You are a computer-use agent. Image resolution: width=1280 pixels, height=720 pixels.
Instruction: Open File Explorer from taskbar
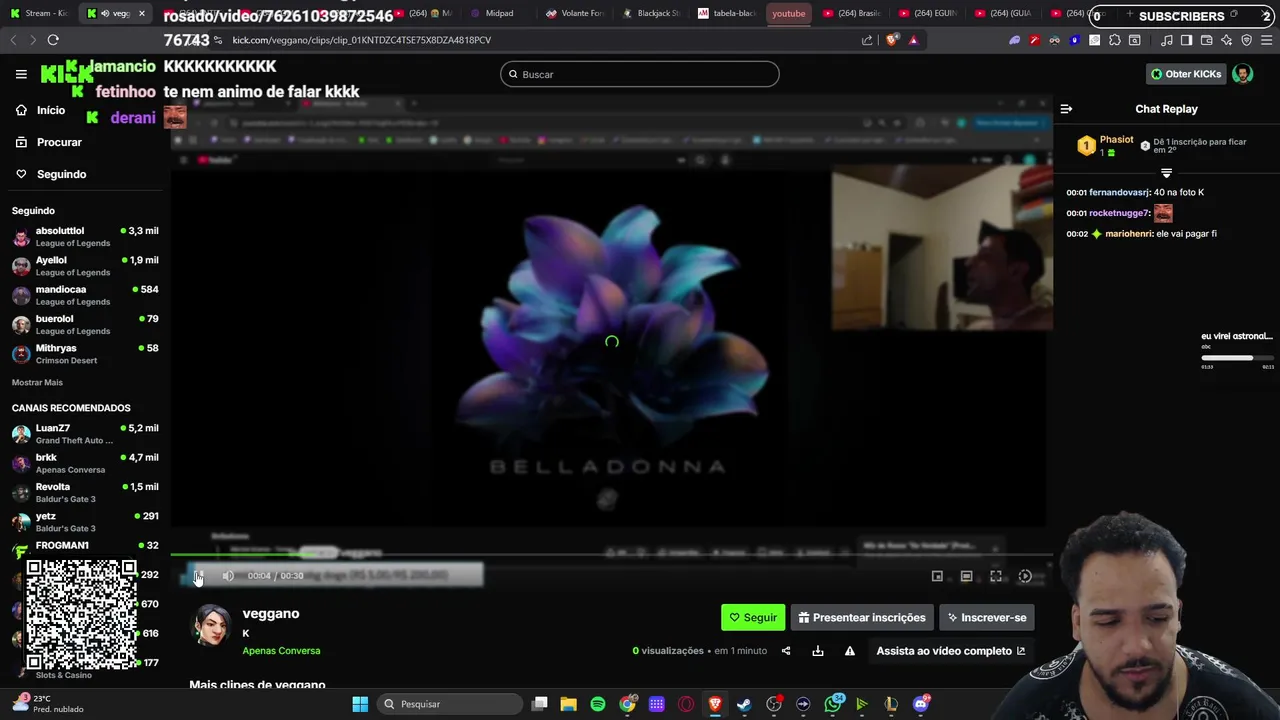568,704
